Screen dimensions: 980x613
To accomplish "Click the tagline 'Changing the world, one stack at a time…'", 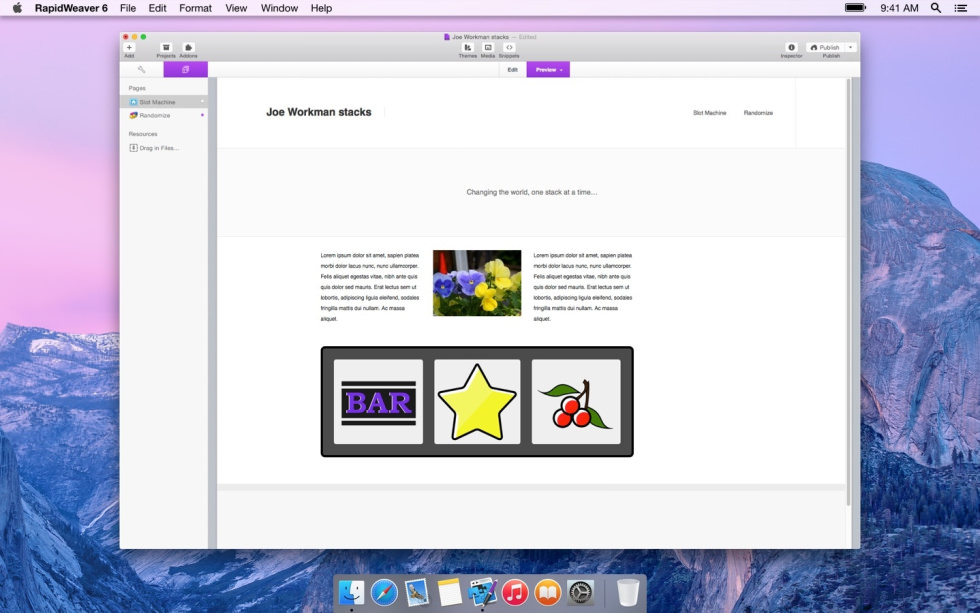I will pyautogui.click(x=532, y=192).
